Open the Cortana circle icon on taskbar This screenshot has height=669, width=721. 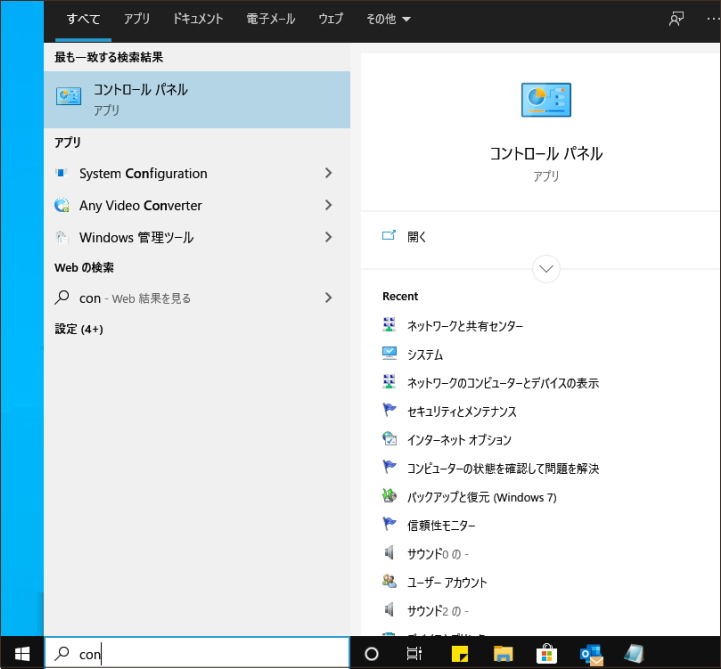pyautogui.click(x=371, y=654)
